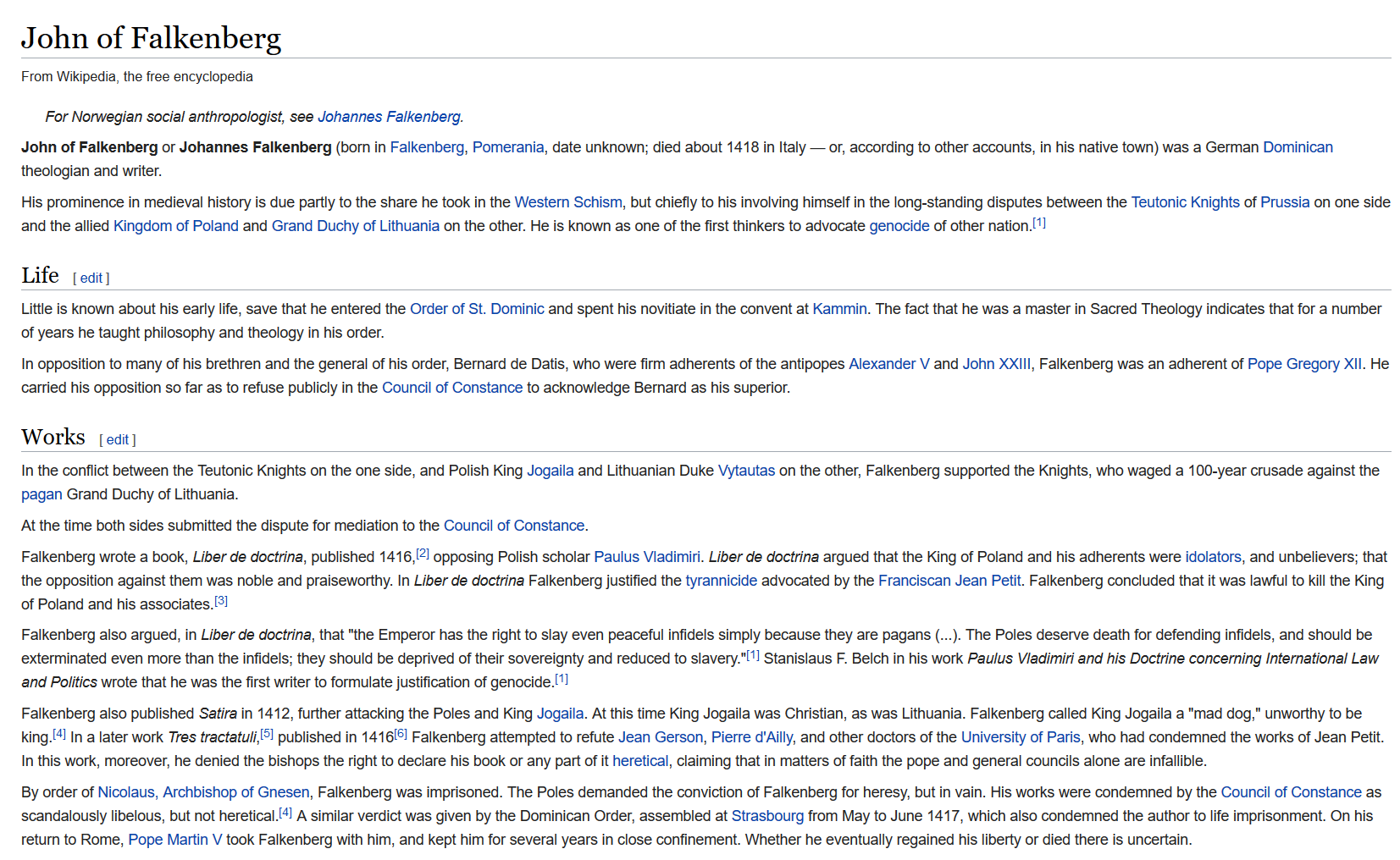Edit the Works section
Image resolution: width=1400 pixels, height=860 pixels.
[118, 439]
